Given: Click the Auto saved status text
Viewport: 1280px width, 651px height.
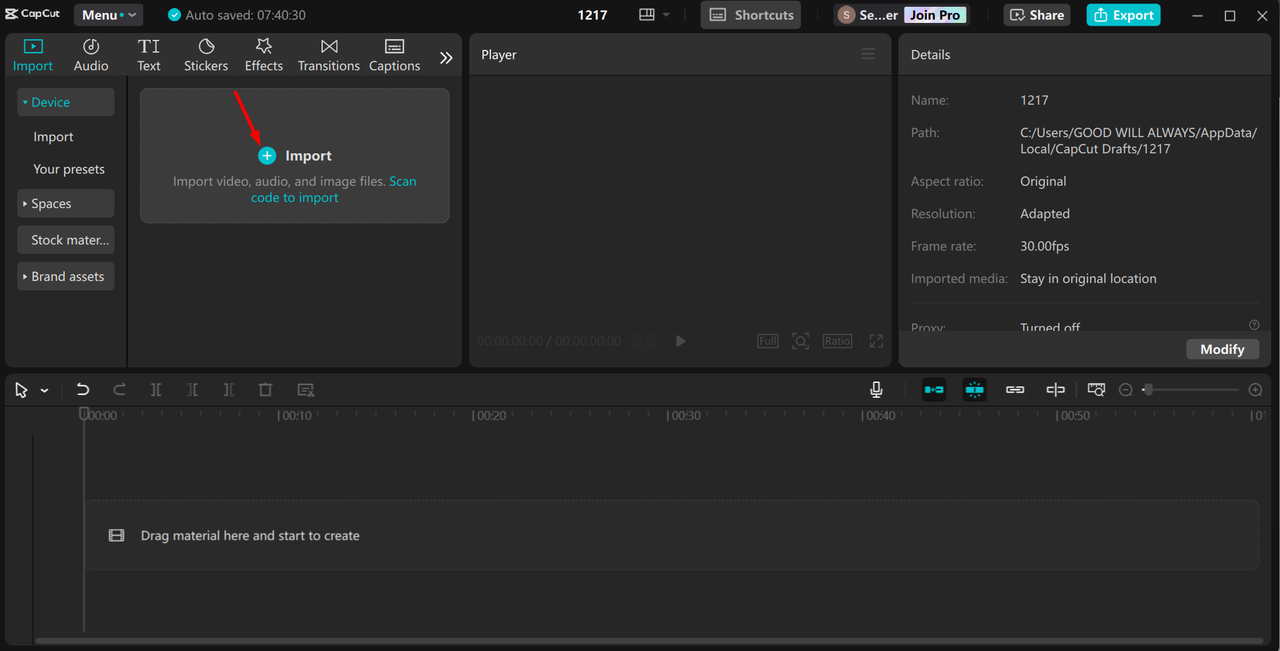Looking at the screenshot, I should (246, 15).
